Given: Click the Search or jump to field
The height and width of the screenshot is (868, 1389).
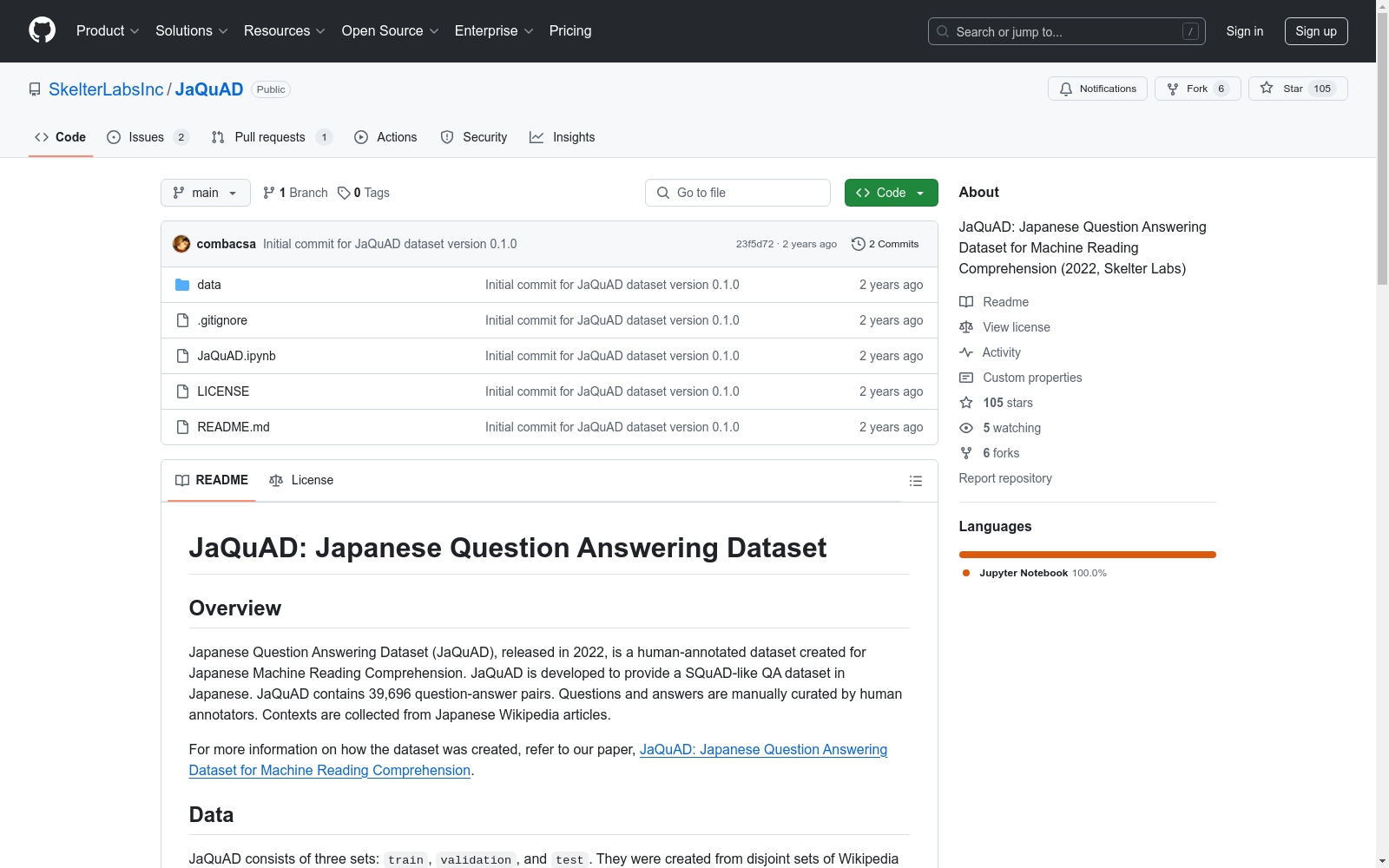Looking at the screenshot, I should click(1067, 31).
